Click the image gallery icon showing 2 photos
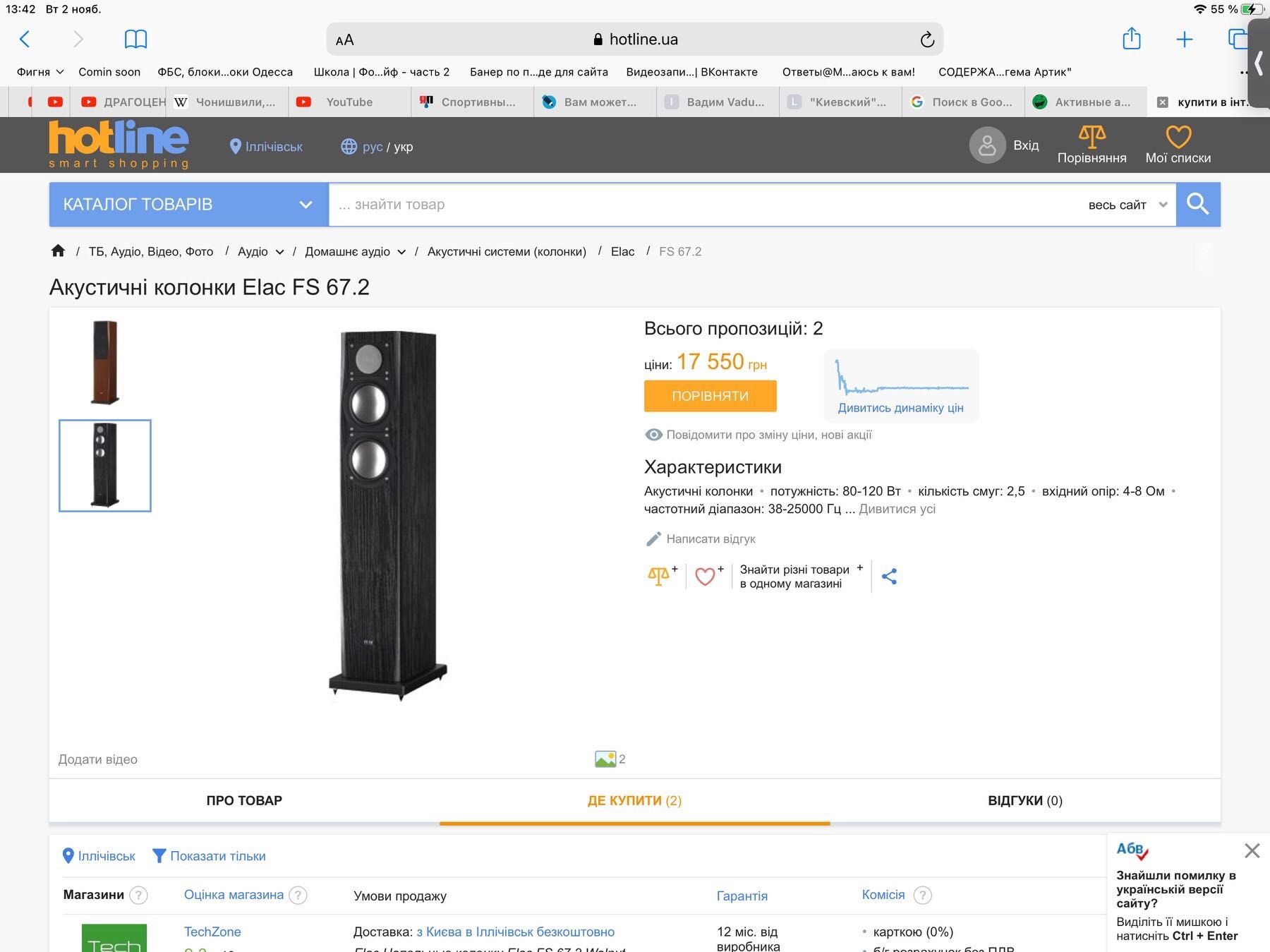1270x952 pixels. click(605, 759)
